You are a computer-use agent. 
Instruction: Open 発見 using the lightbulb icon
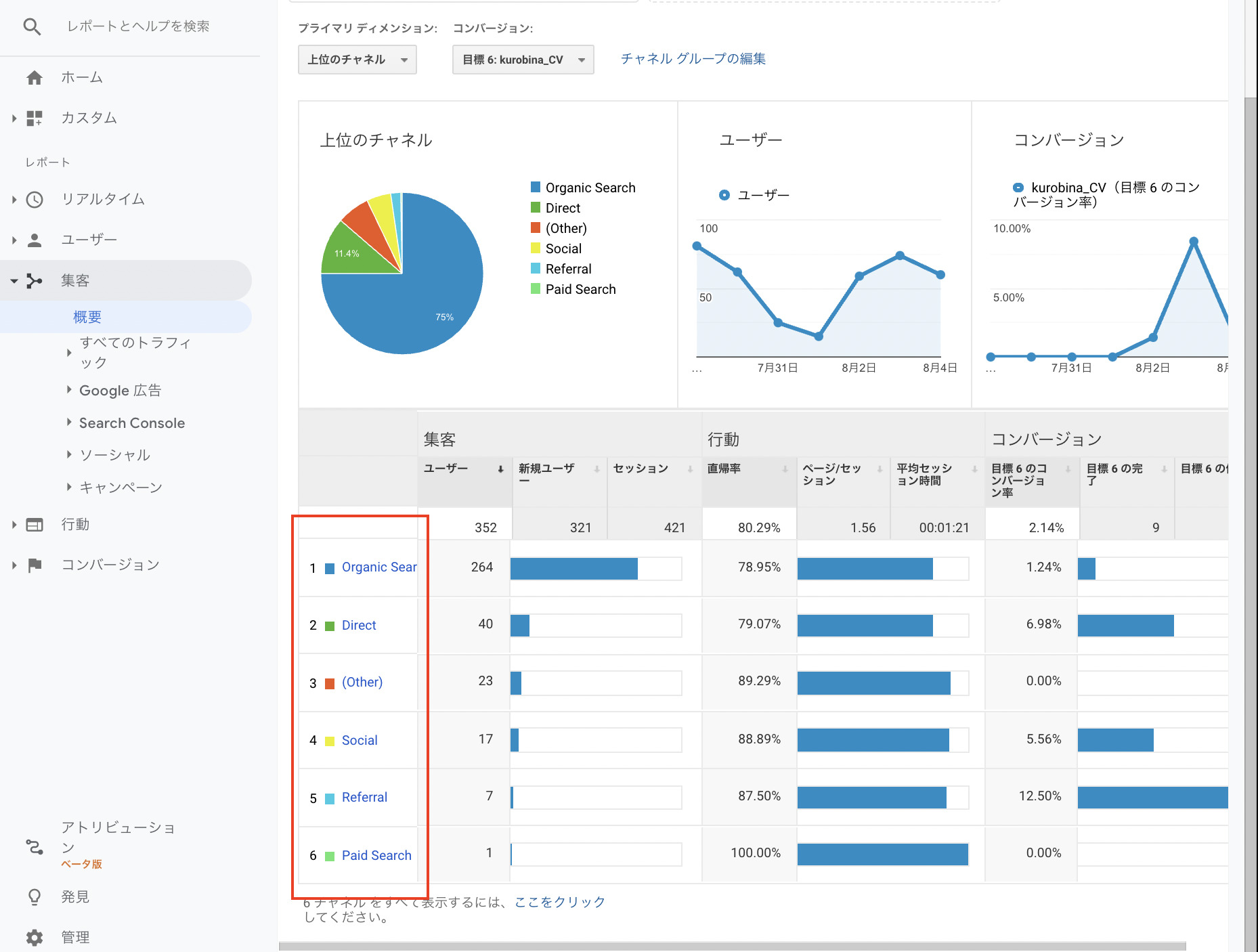pyautogui.click(x=34, y=896)
